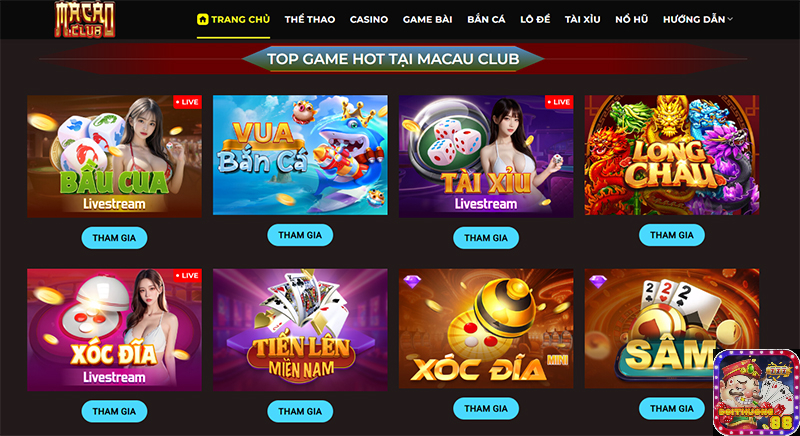Join Long Châu with its Tham Gia button
The width and height of the screenshot is (800, 436).
click(x=671, y=235)
